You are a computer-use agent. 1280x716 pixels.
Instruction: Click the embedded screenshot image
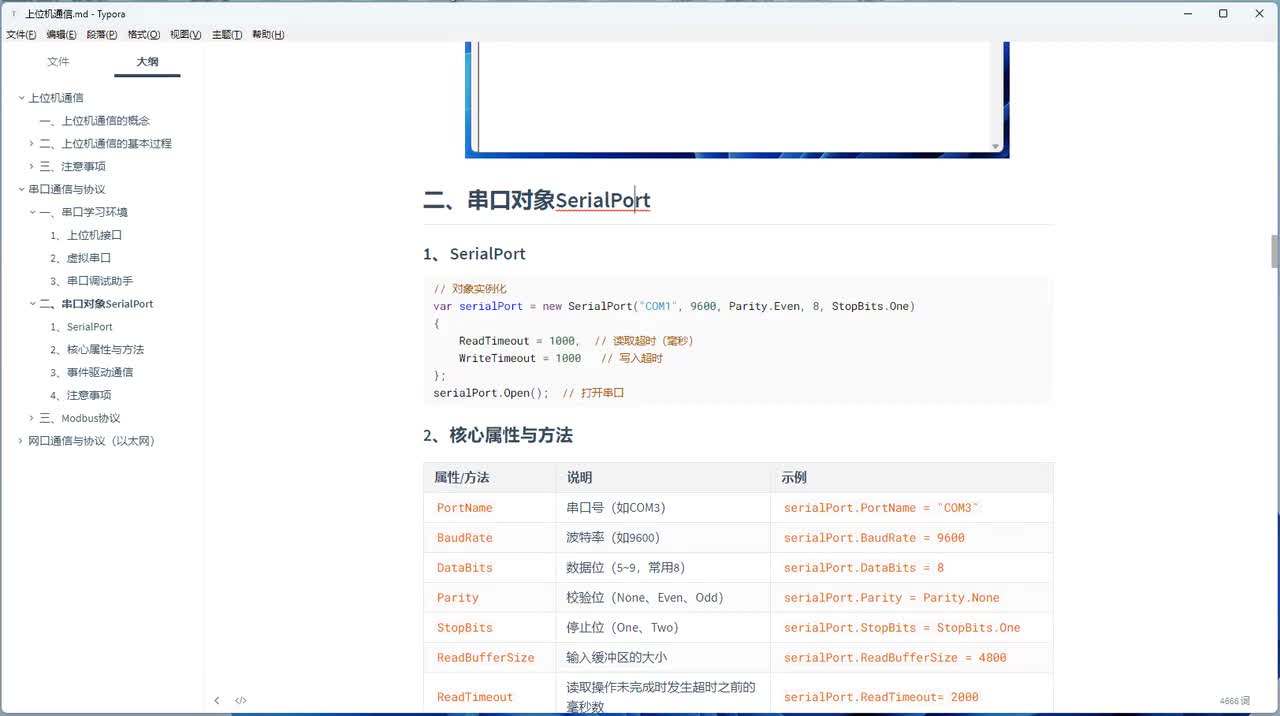point(737,100)
